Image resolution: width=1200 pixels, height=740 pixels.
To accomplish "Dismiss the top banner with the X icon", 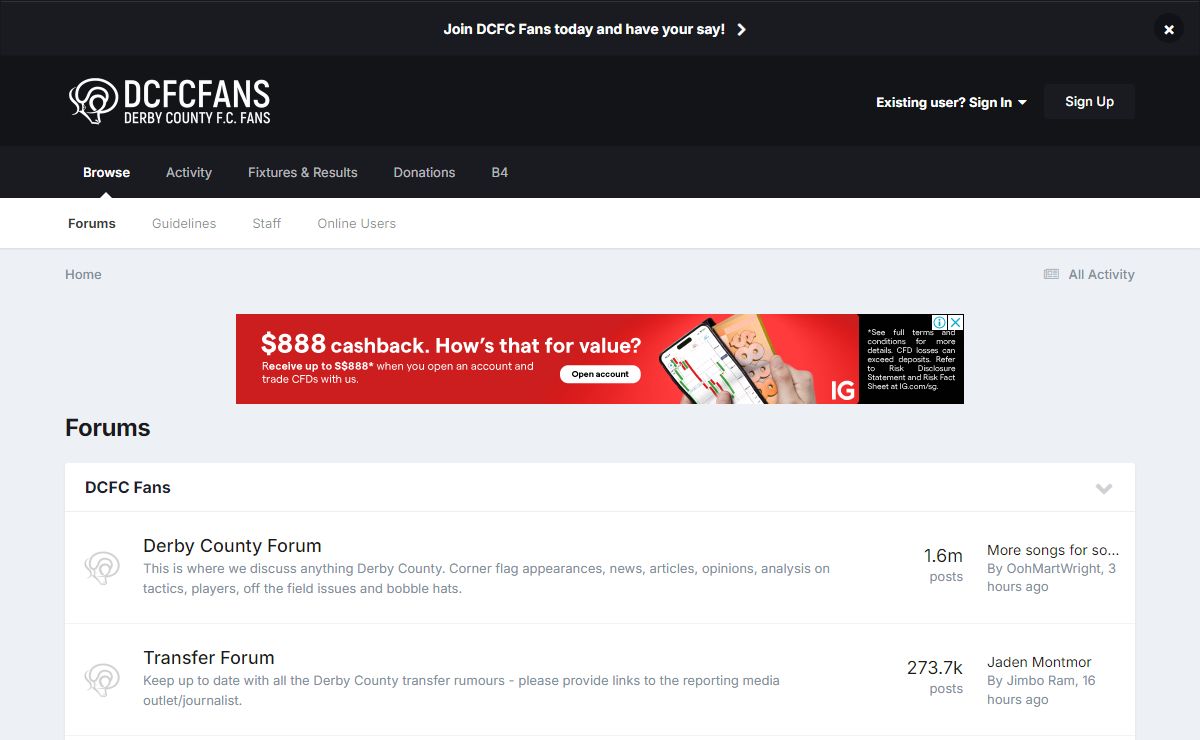I will click(1168, 29).
